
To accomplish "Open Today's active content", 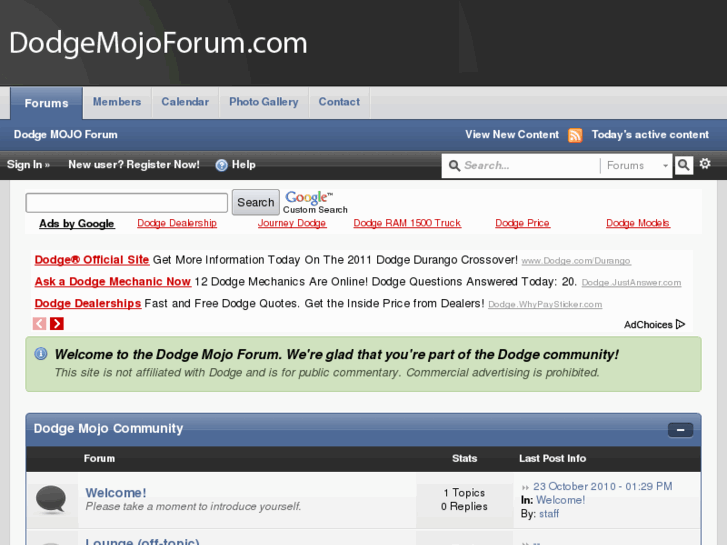I will tap(650, 135).
